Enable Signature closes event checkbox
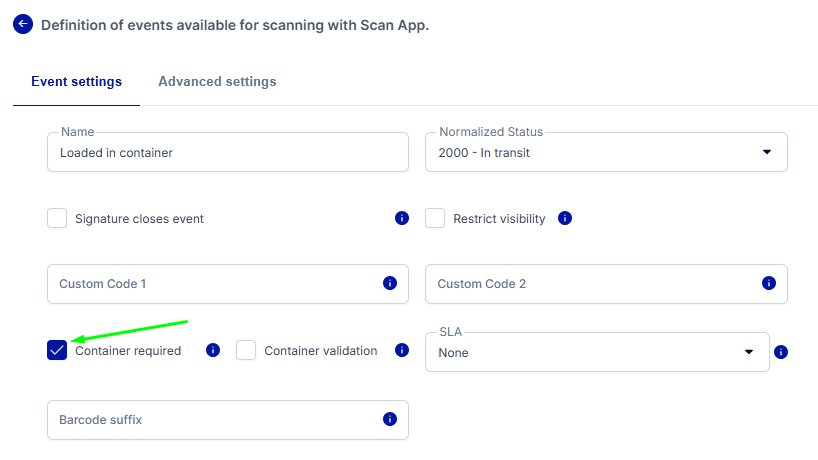This screenshot has width=818, height=460. (x=57, y=218)
